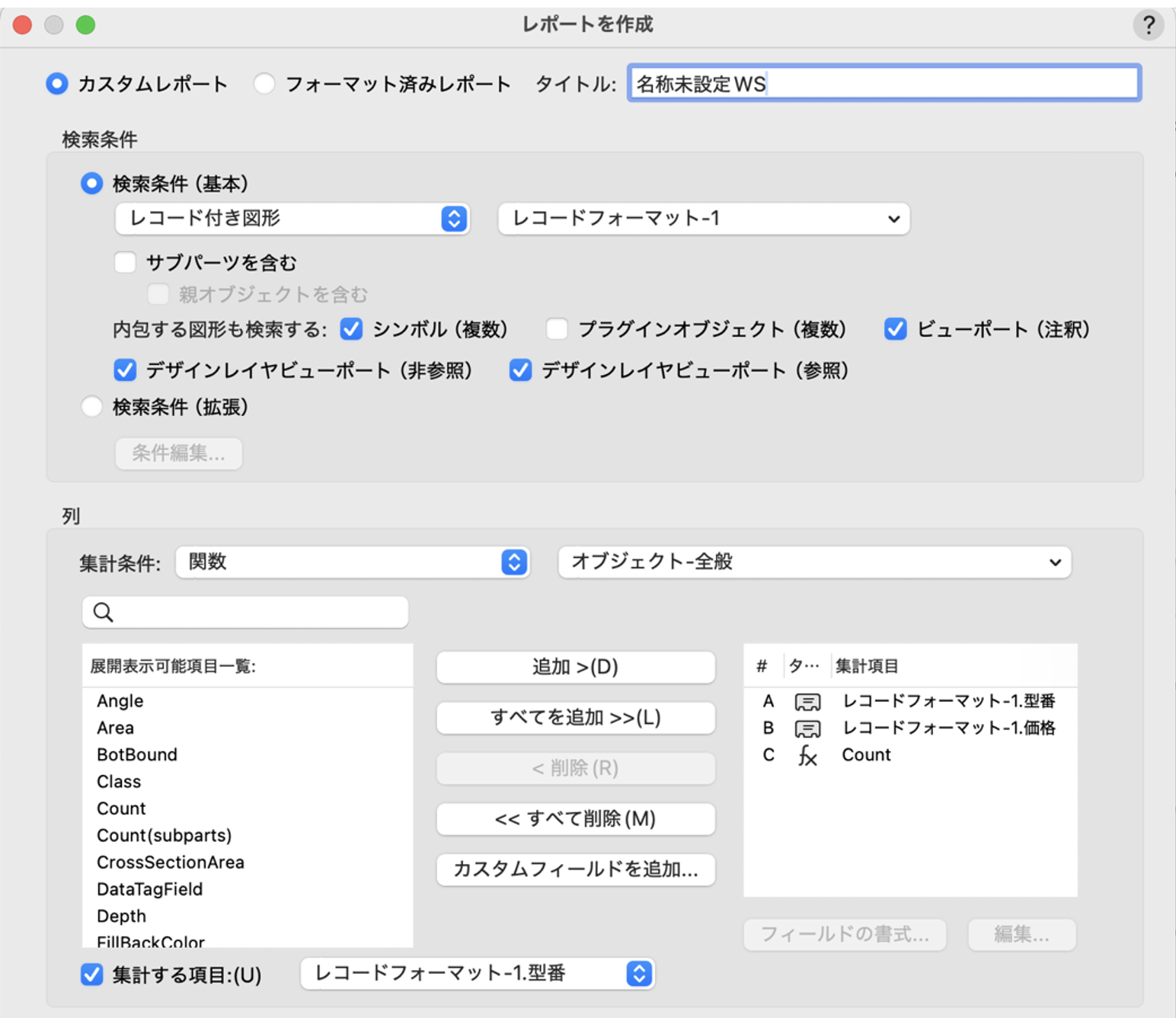Expand the レコードフォーマット-1 combo box
The image size is (1176, 1018).
pyautogui.click(x=703, y=219)
